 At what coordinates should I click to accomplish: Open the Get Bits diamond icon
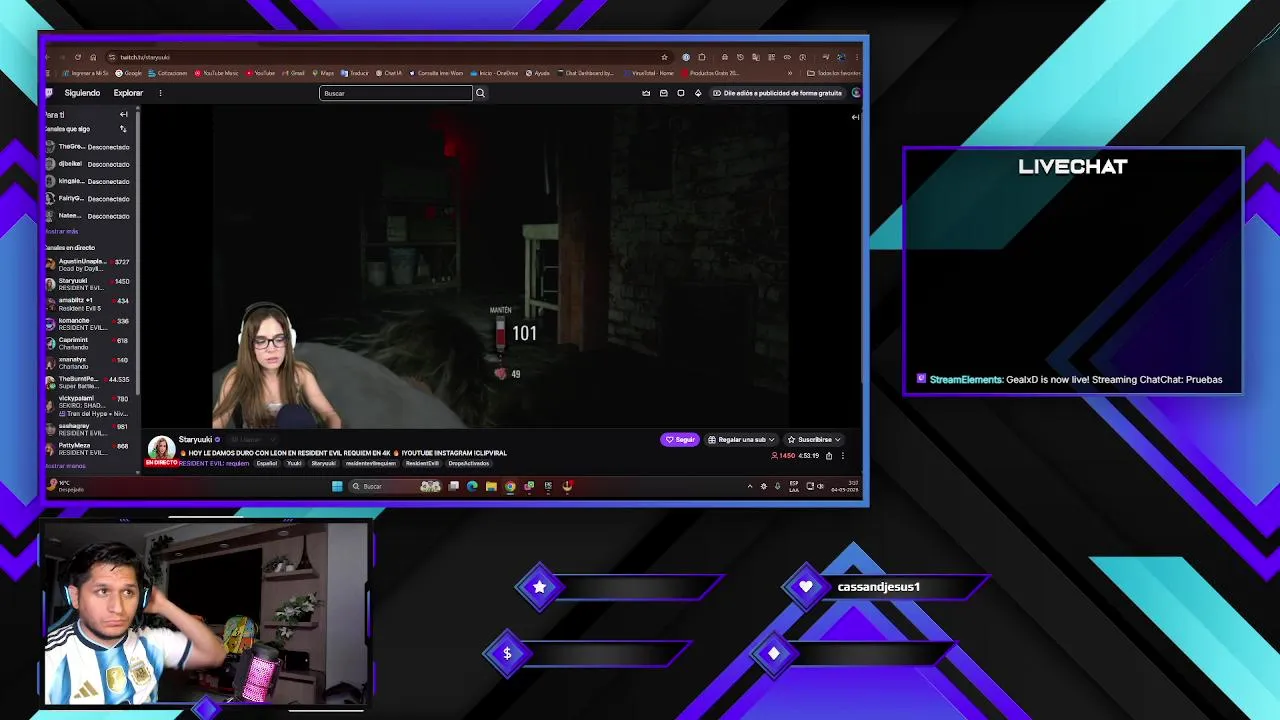click(698, 93)
